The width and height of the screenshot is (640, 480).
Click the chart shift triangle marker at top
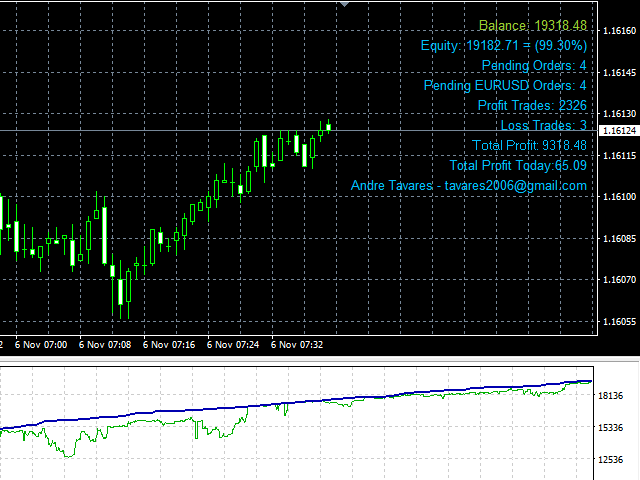(x=344, y=4)
